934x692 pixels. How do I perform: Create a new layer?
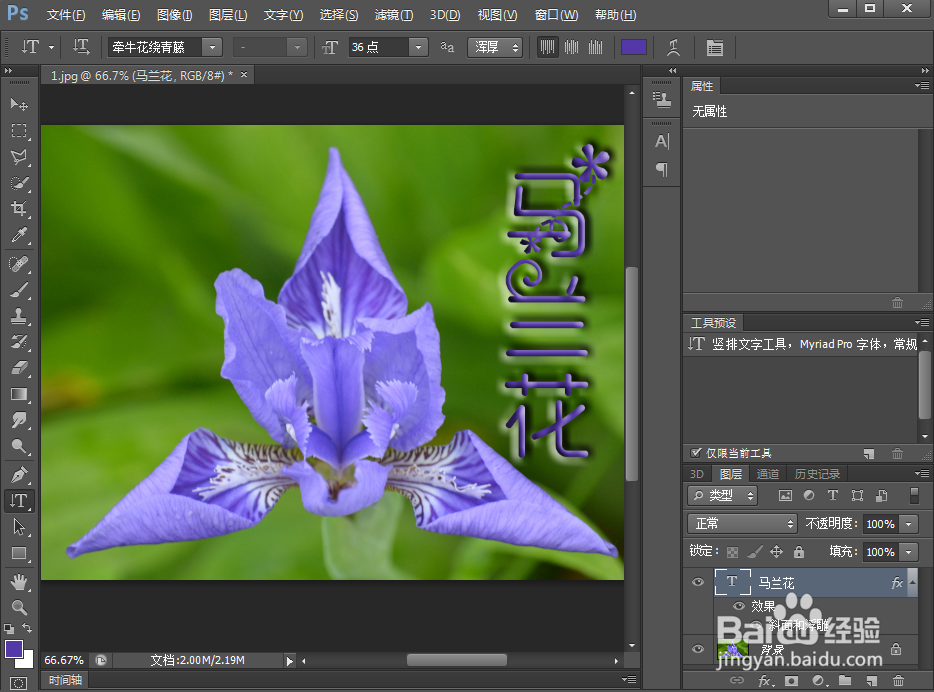coord(871,680)
